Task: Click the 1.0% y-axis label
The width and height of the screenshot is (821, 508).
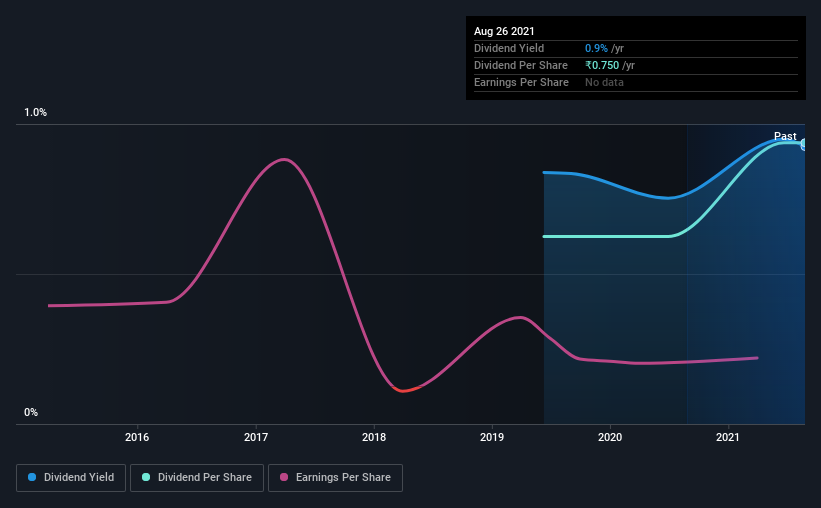Action: coord(36,113)
